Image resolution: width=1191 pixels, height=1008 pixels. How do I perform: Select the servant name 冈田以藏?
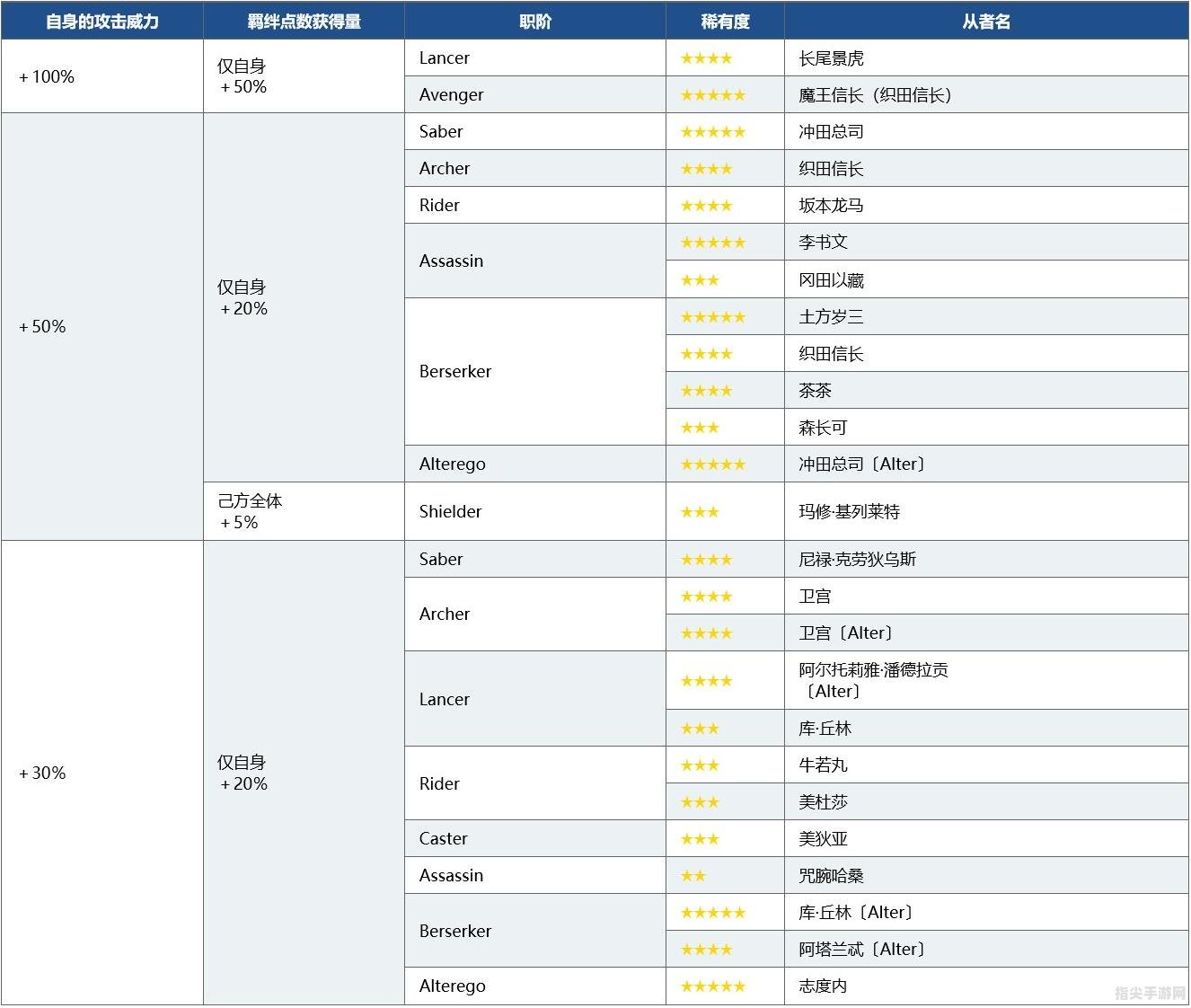coord(831,280)
